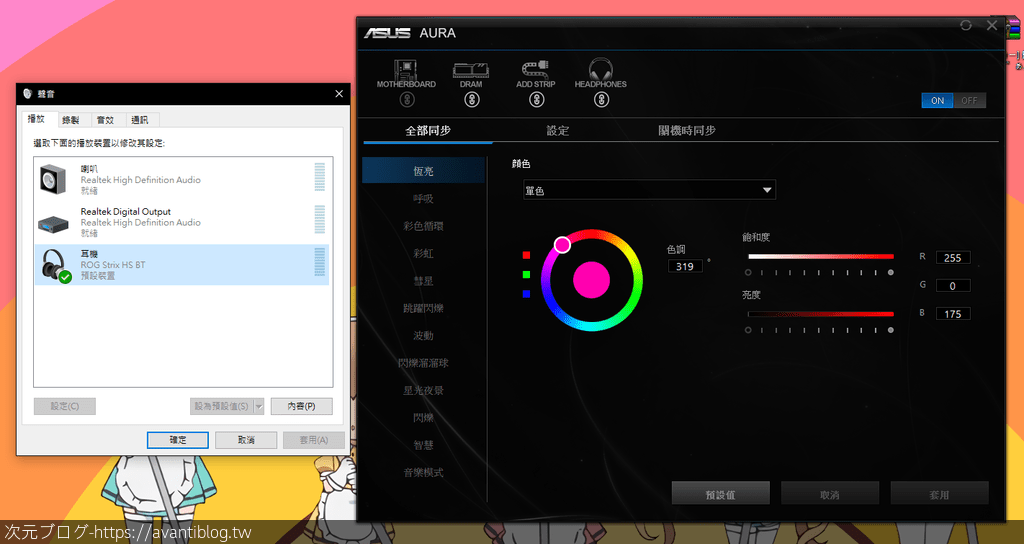Viewport: 1024px width, 544px height.
Task: Switch to the 關機時同步 tab
Action: pos(686,131)
